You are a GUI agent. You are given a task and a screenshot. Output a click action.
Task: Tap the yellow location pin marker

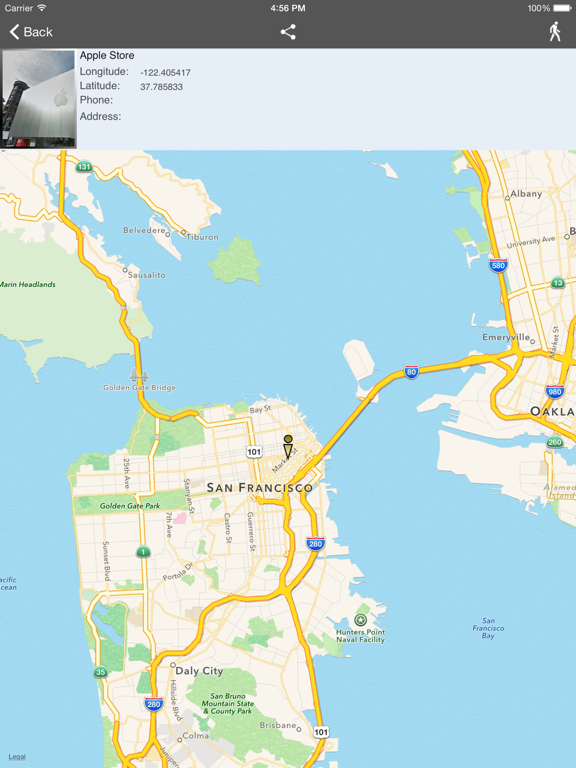(288, 446)
